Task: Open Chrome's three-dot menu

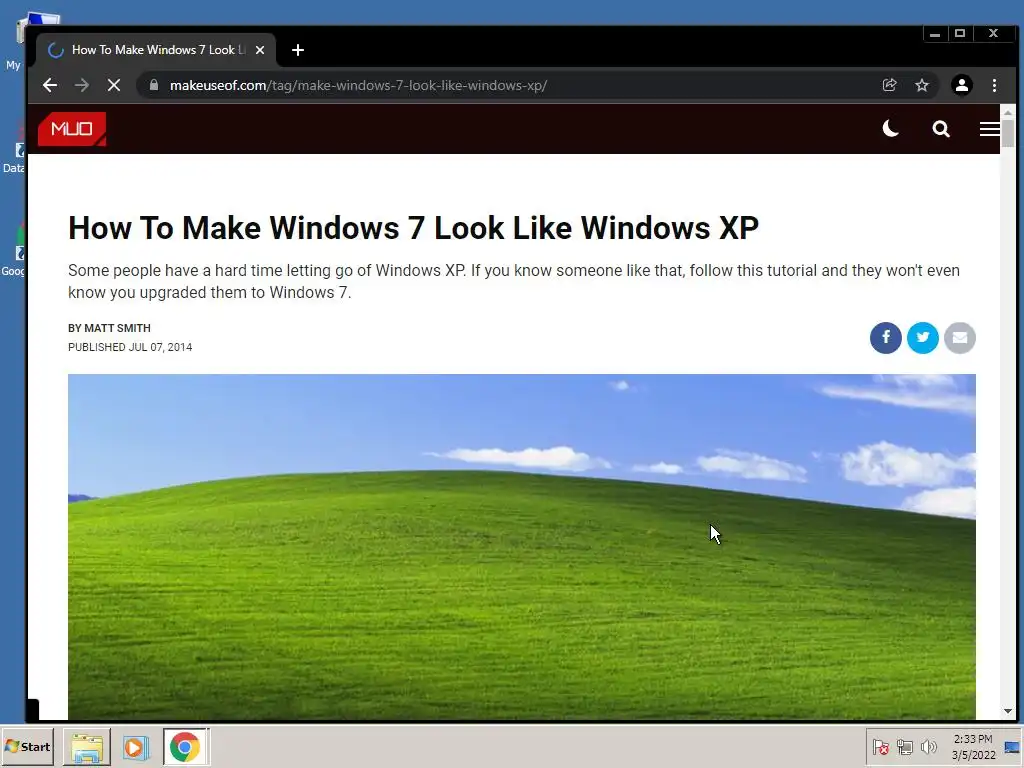Action: tap(994, 85)
